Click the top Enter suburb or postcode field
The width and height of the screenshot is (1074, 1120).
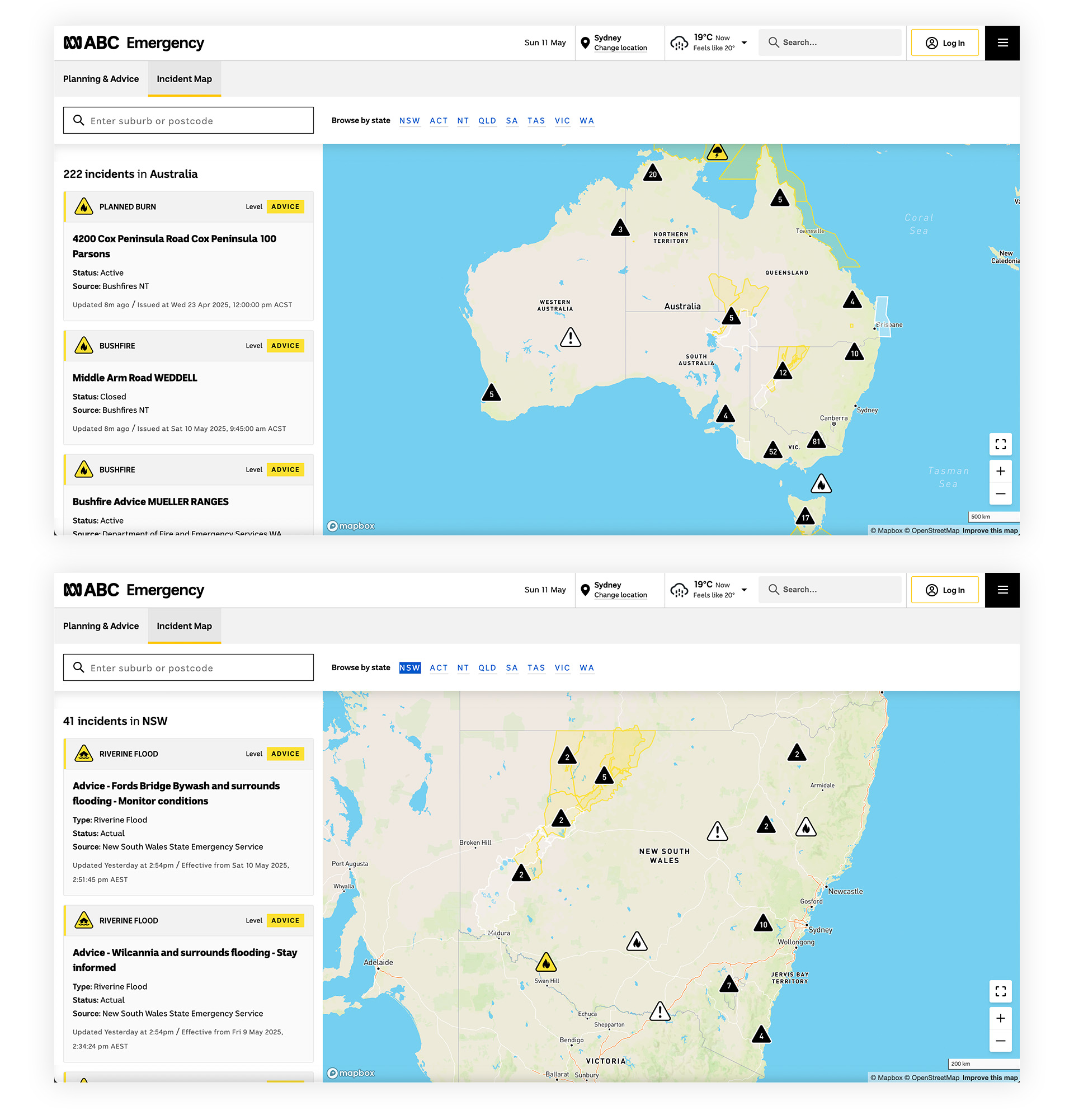click(189, 121)
